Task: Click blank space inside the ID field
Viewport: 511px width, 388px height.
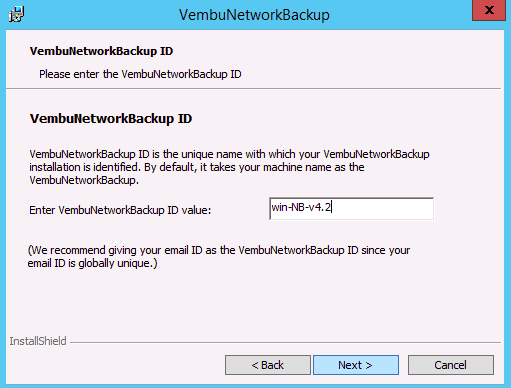Action: (383, 209)
